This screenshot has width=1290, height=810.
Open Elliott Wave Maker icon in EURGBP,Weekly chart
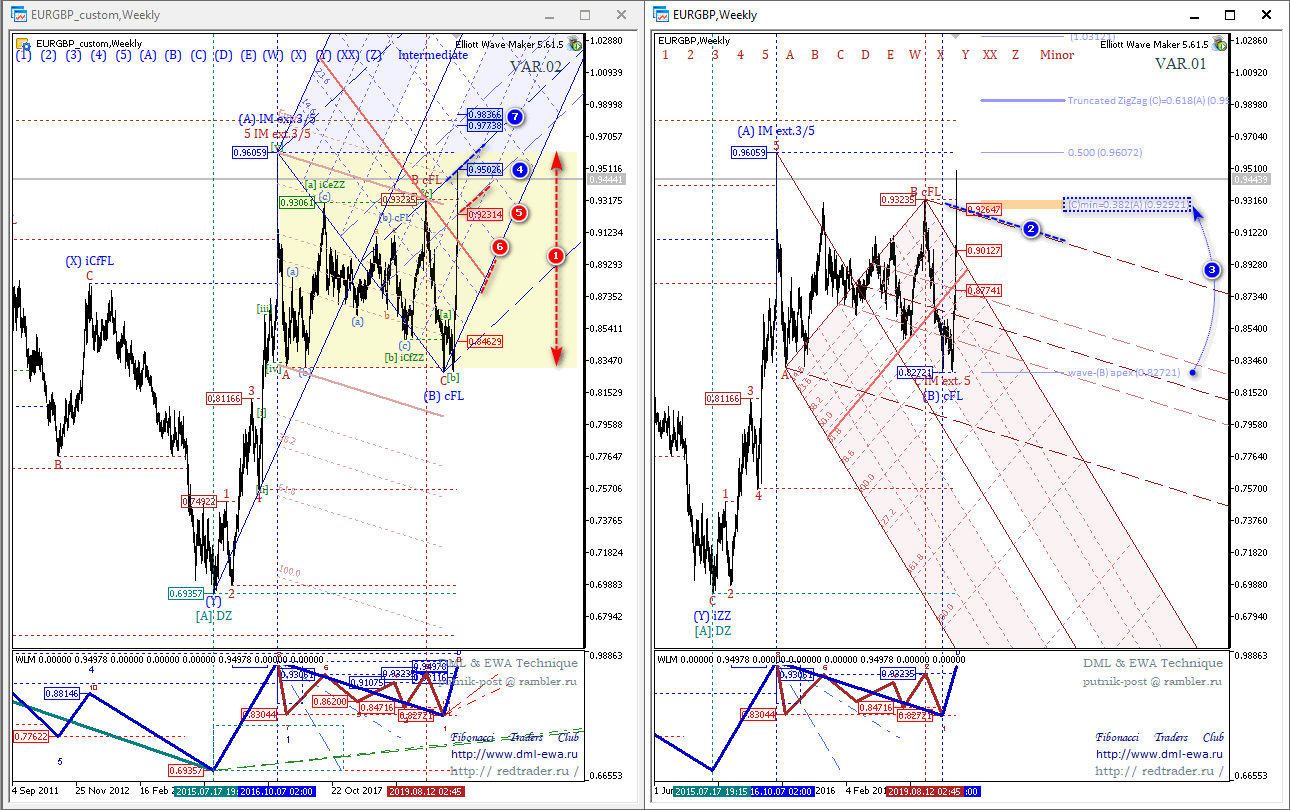click(x=1217, y=44)
